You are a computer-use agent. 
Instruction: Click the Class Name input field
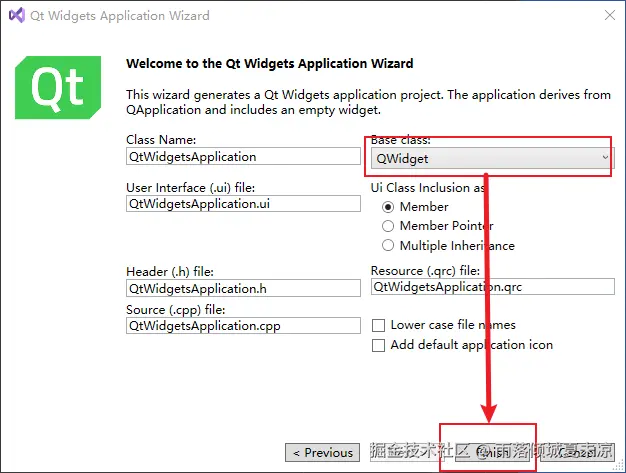click(243, 156)
